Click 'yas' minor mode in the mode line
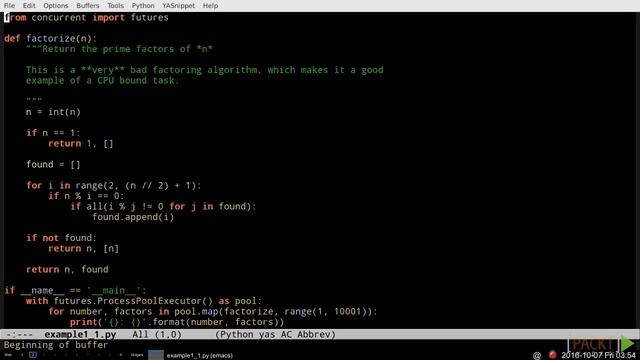Screen dimensions: 640x360 click(x=267, y=334)
